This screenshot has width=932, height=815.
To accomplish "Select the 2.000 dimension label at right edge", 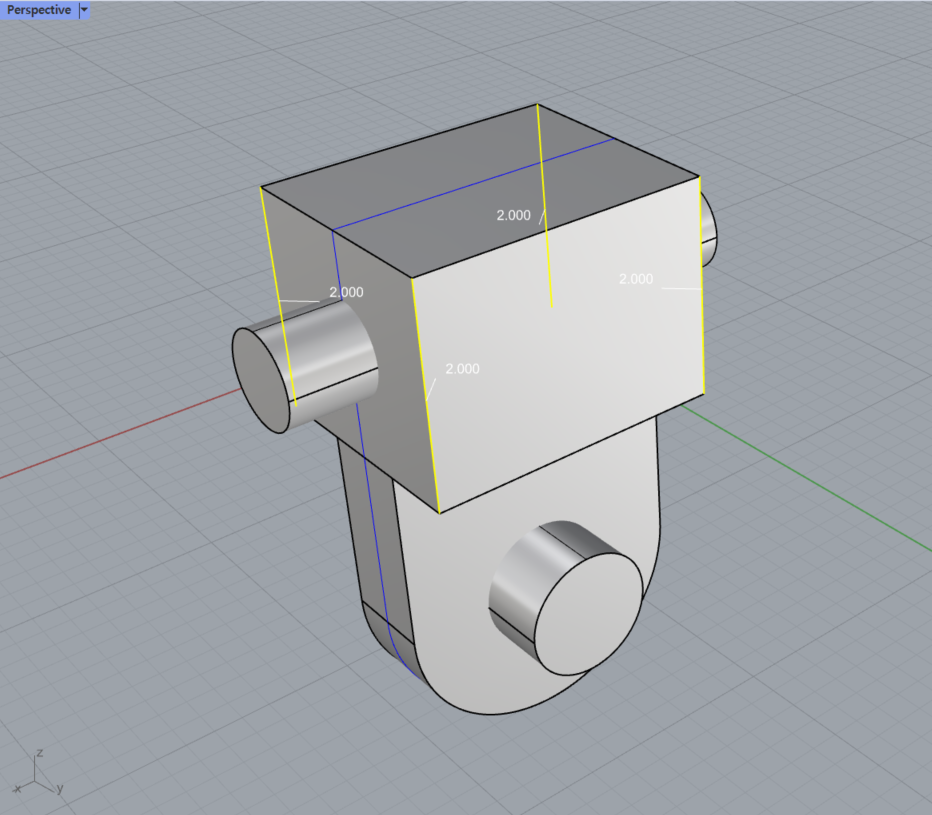I will [x=636, y=279].
